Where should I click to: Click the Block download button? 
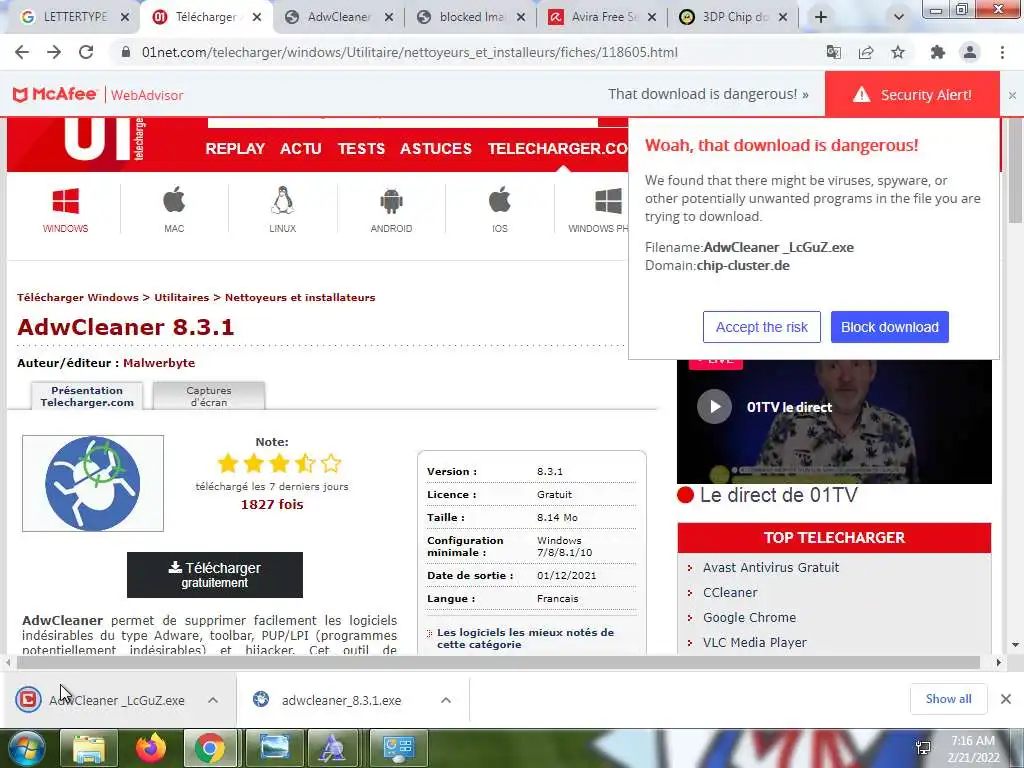point(889,327)
